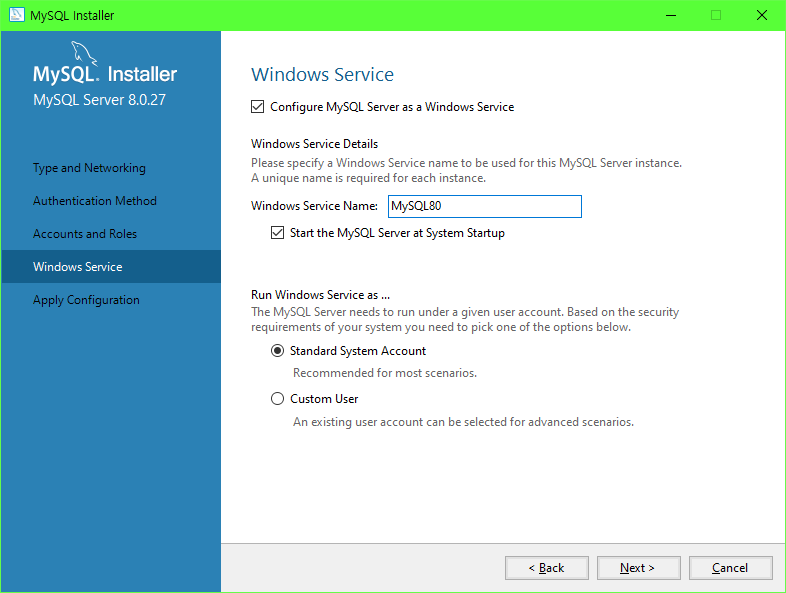Click the MySQL Installer title bar icon
The image size is (786, 593).
pyautogui.click(x=17, y=15)
